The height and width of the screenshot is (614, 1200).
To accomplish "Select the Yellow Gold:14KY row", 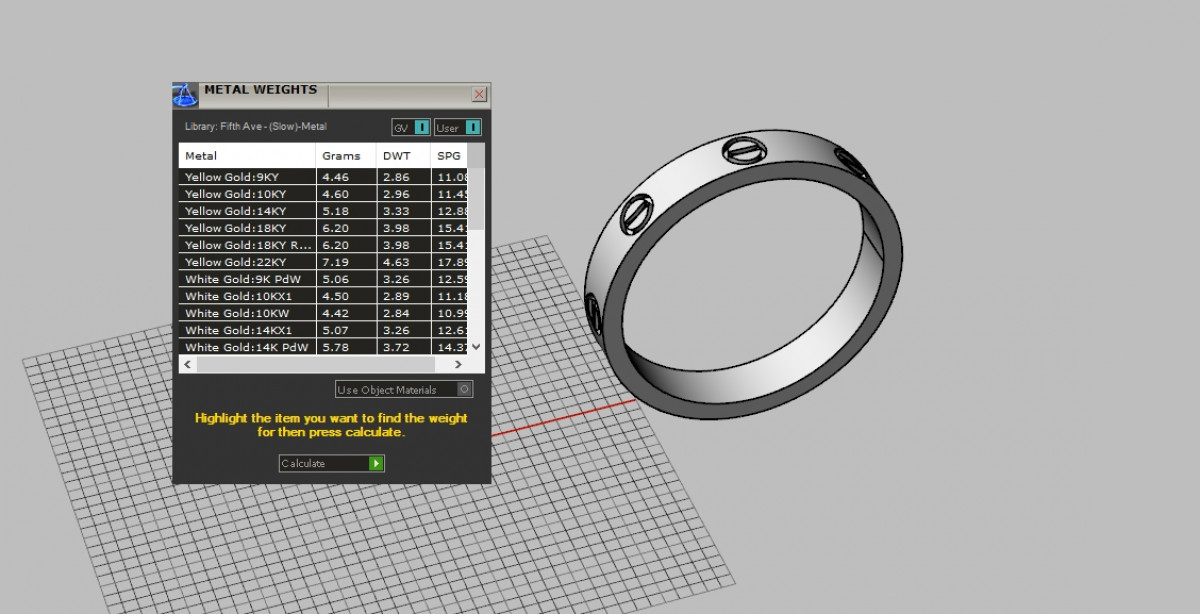I will (x=247, y=211).
